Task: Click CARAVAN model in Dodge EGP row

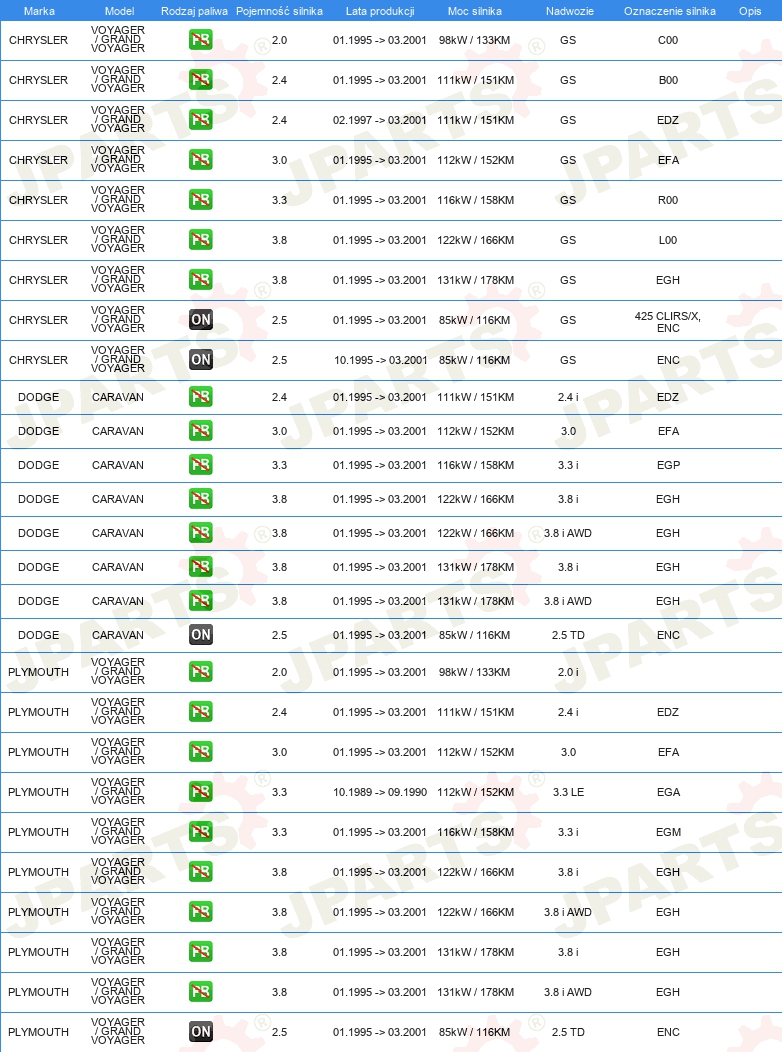Action: click(118, 465)
